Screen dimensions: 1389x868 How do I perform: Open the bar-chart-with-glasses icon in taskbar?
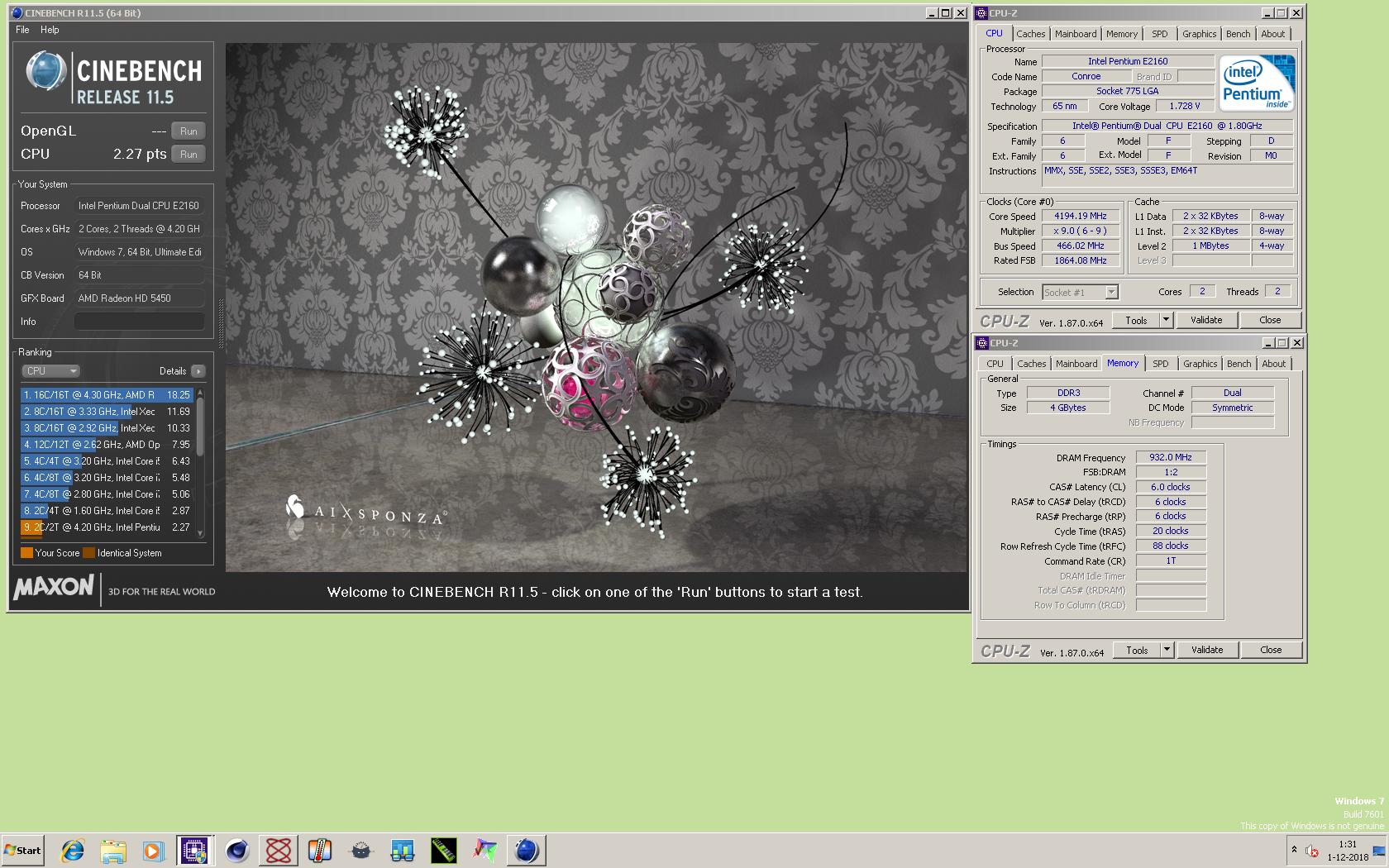pos(403,850)
